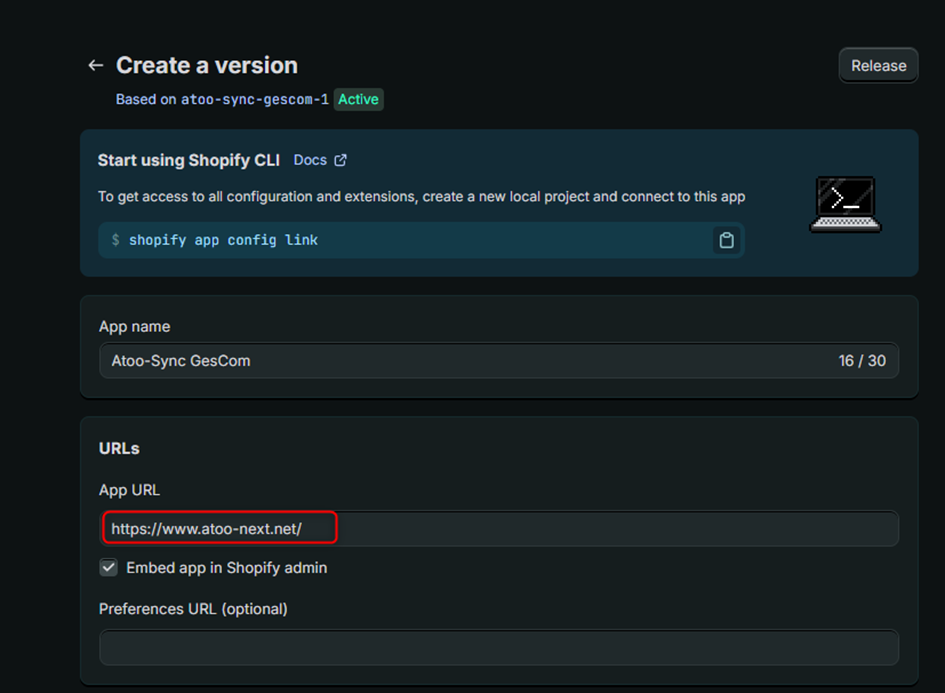This screenshot has height=693, width=945.
Task: Open the Docs link
Action: tap(310, 160)
